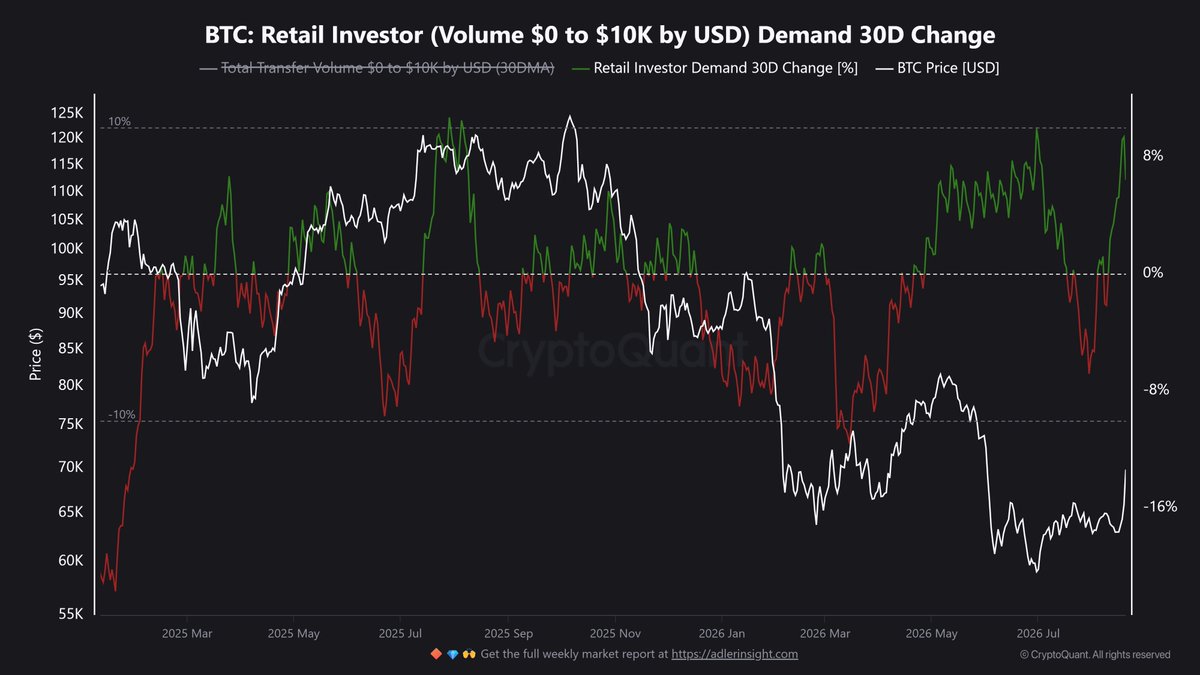The width and height of the screenshot is (1200, 675).
Task: Click the orange diamond emoji icon
Action: [x=436, y=654]
